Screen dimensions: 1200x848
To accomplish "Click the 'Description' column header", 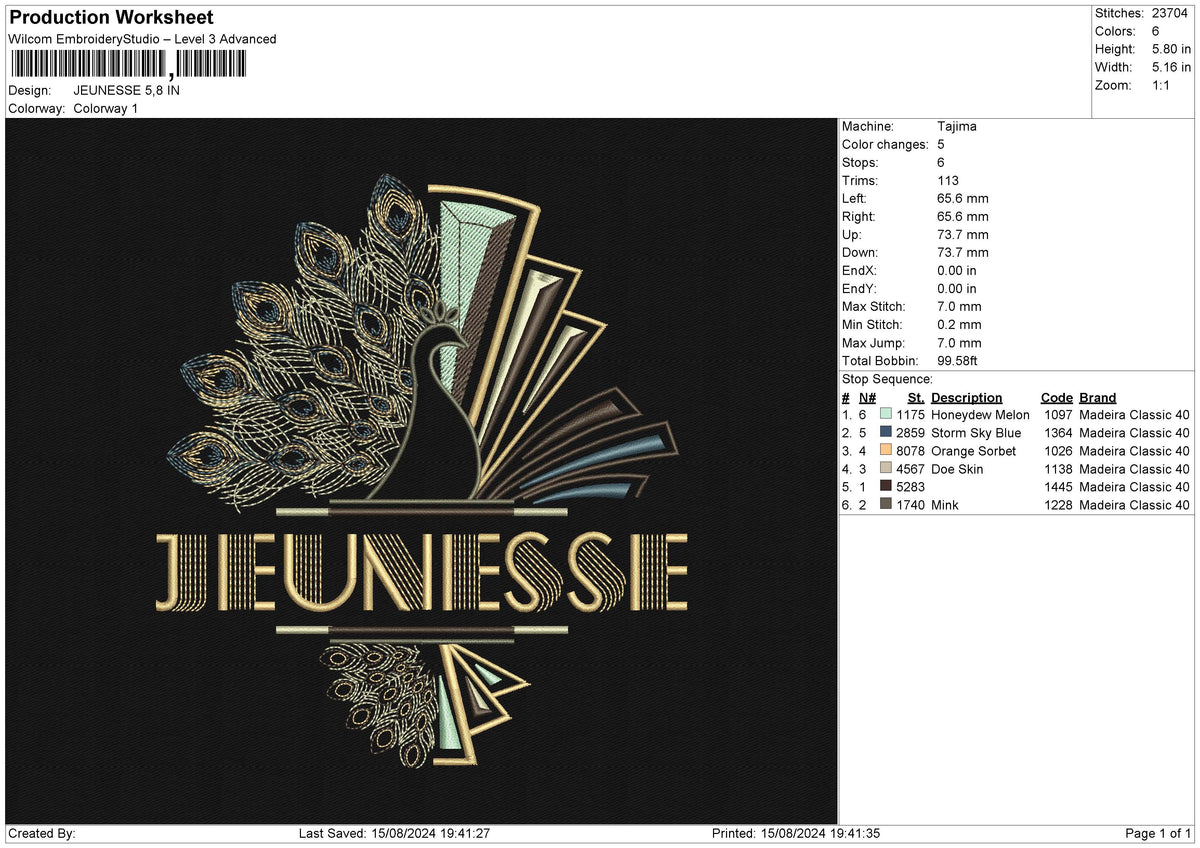I will pos(966,397).
